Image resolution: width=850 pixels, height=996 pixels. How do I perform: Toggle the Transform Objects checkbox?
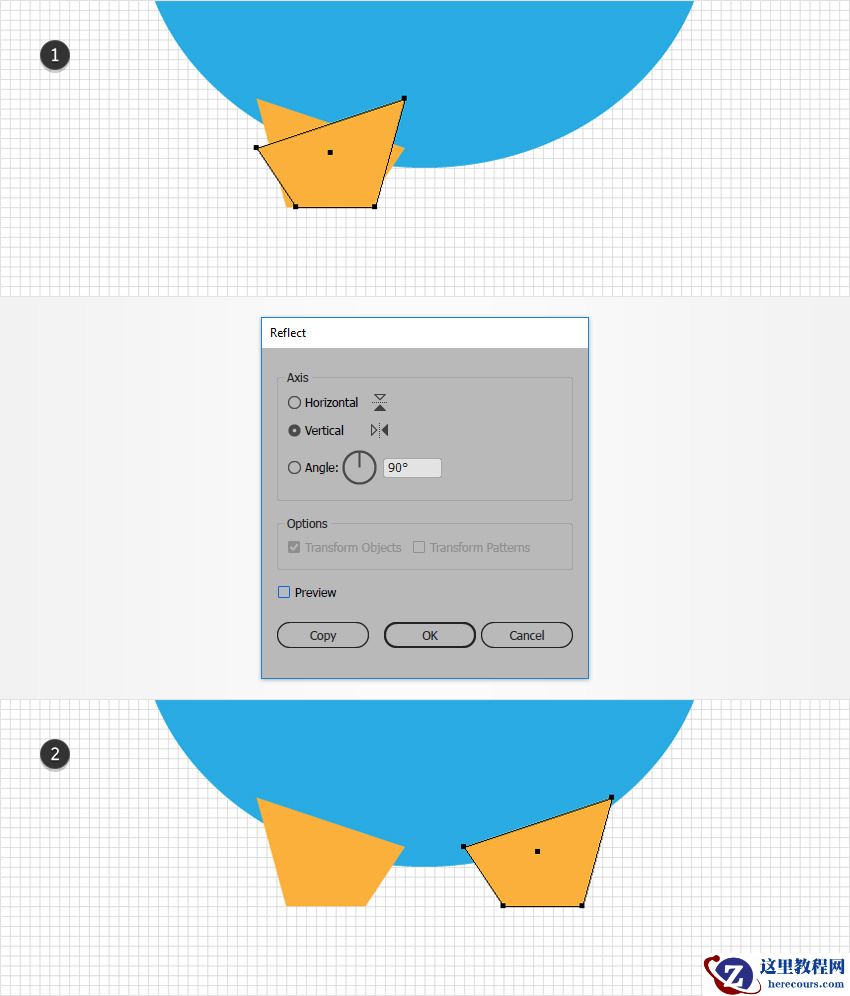click(x=293, y=547)
